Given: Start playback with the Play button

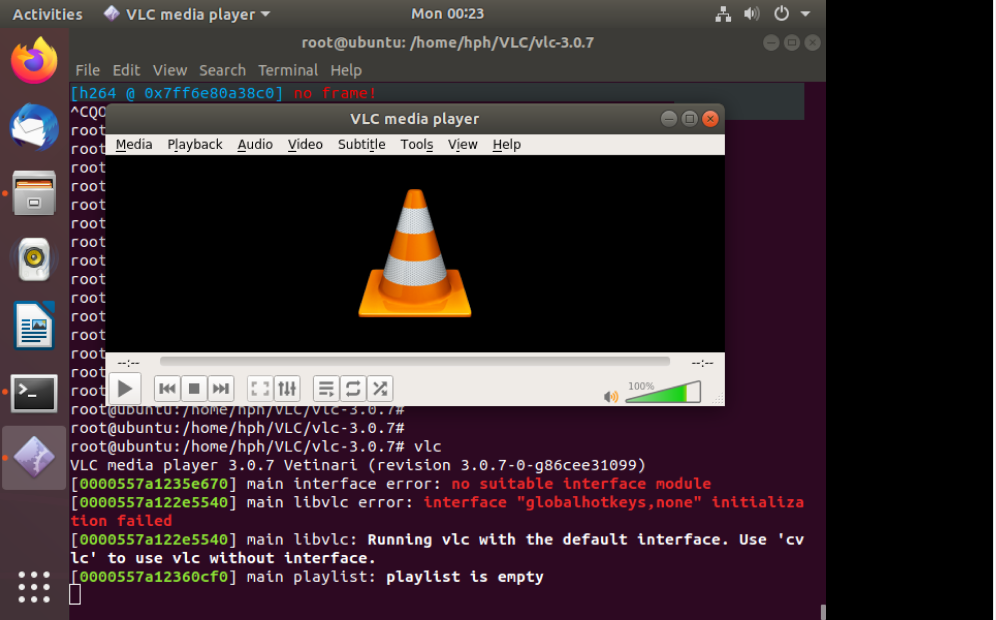Looking at the screenshot, I should point(124,388).
